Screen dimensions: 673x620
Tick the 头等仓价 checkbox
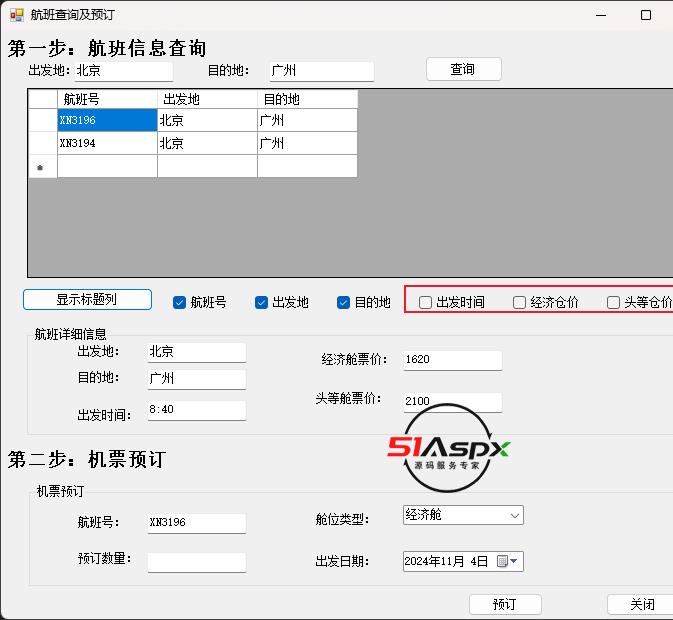click(614, 302)
